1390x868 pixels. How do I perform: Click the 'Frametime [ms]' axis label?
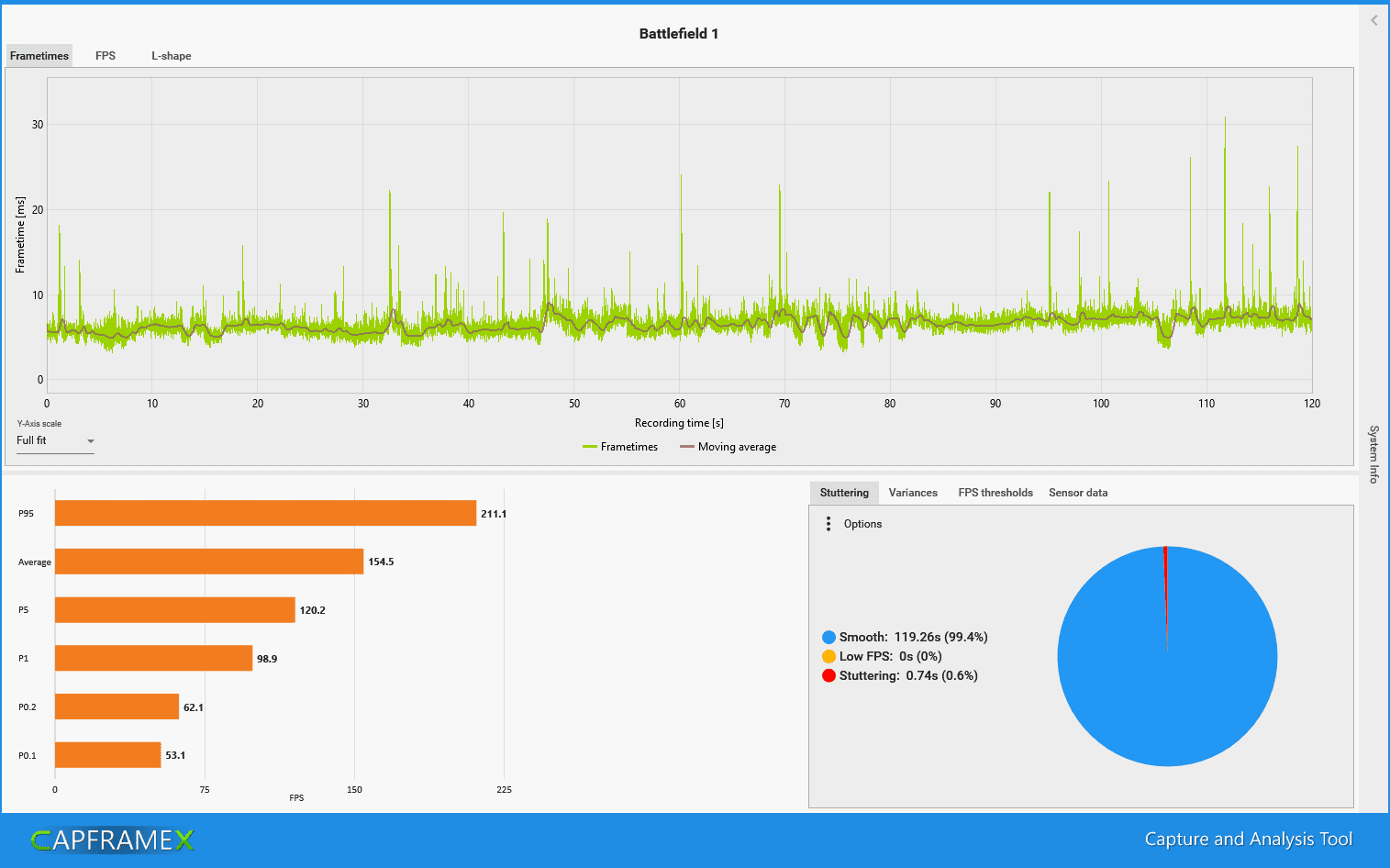[x=20, y=235]
